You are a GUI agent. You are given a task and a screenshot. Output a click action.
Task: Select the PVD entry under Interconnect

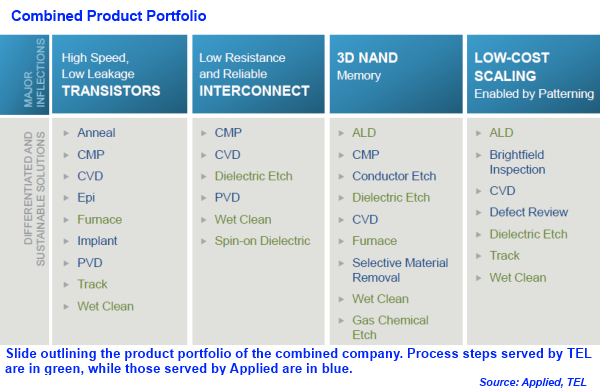click(227, 198)
